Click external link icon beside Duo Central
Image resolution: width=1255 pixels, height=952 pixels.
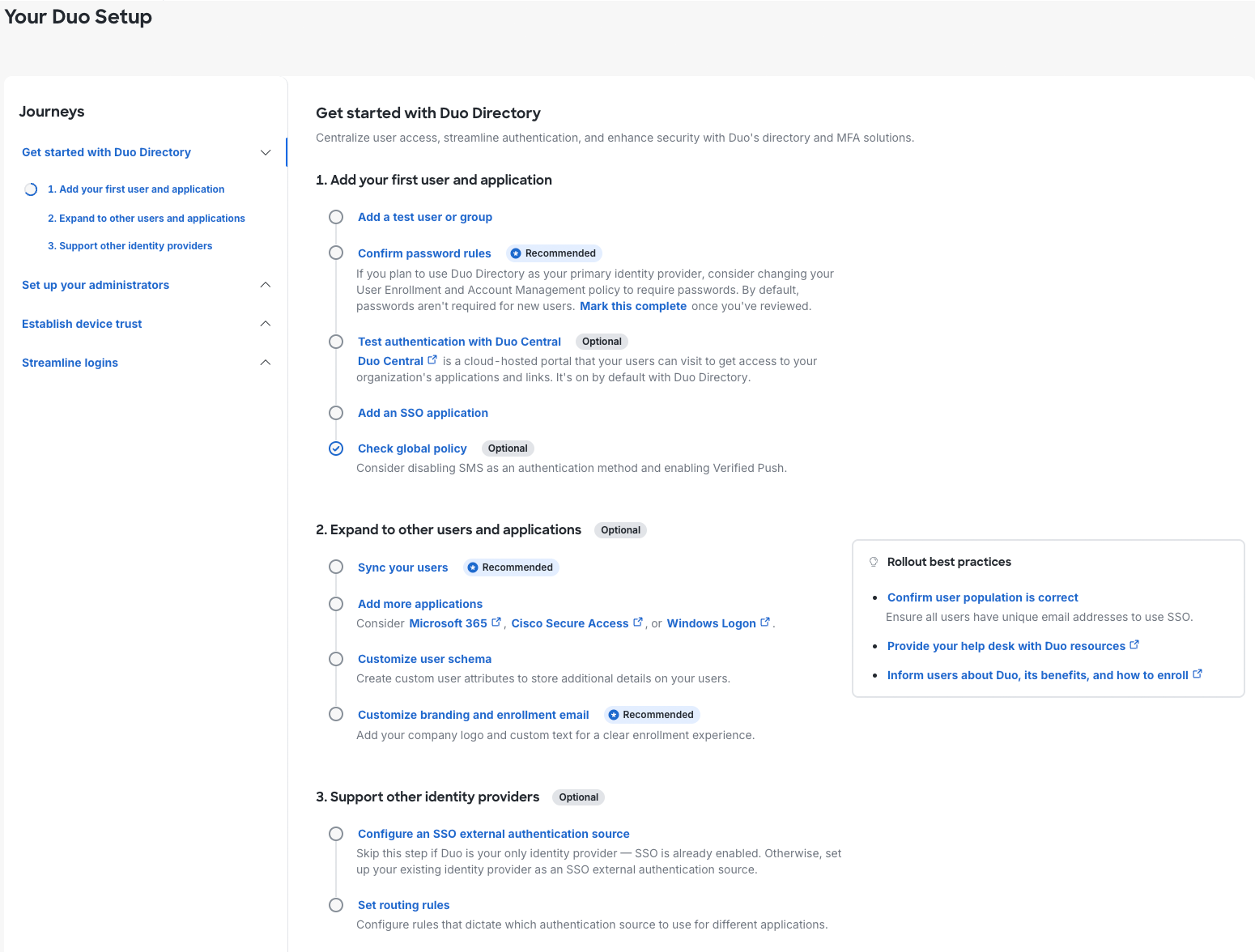432,360
